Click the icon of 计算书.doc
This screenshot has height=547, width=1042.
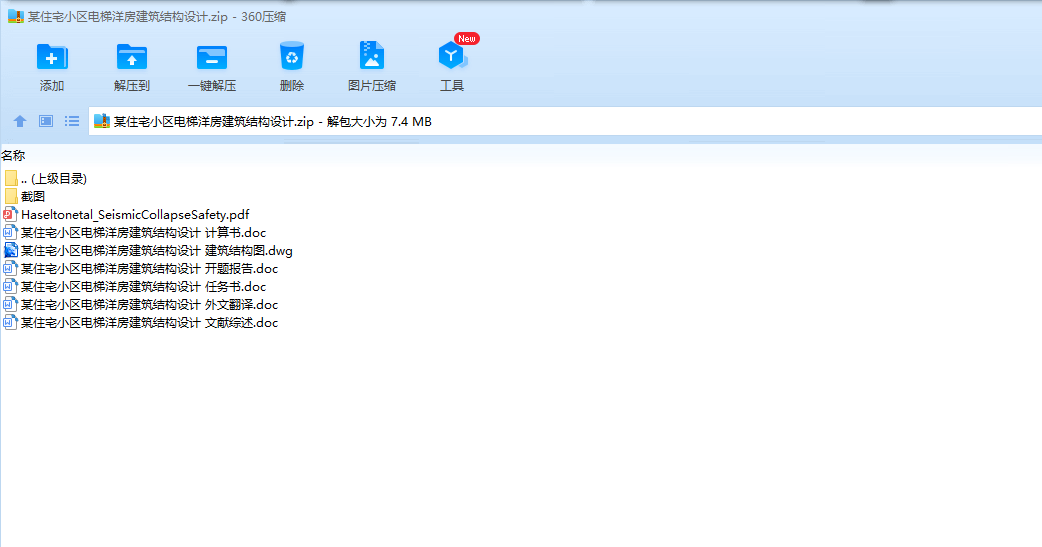point(10,232)
